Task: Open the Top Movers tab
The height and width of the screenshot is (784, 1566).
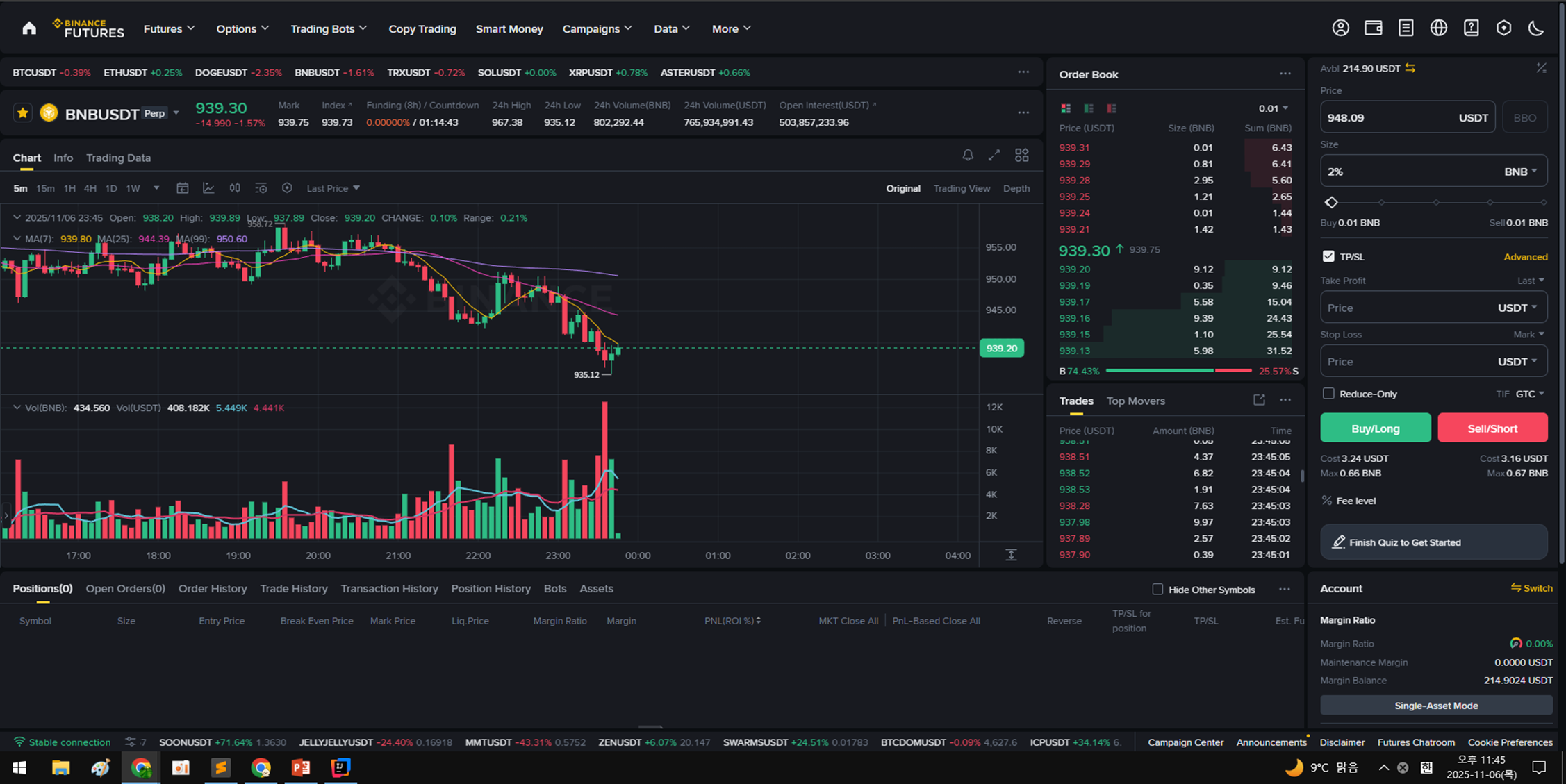Action: pos(1135,401)
